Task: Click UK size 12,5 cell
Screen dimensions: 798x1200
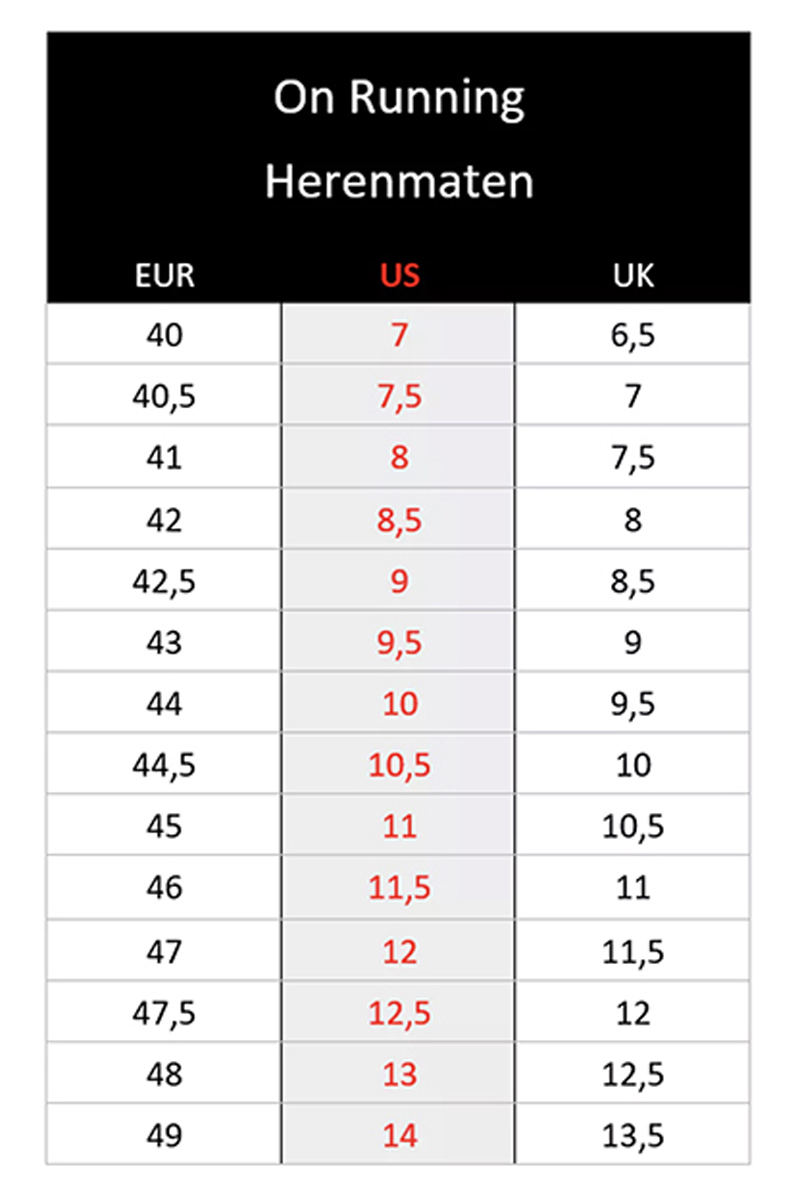Action: point(633,1072)
